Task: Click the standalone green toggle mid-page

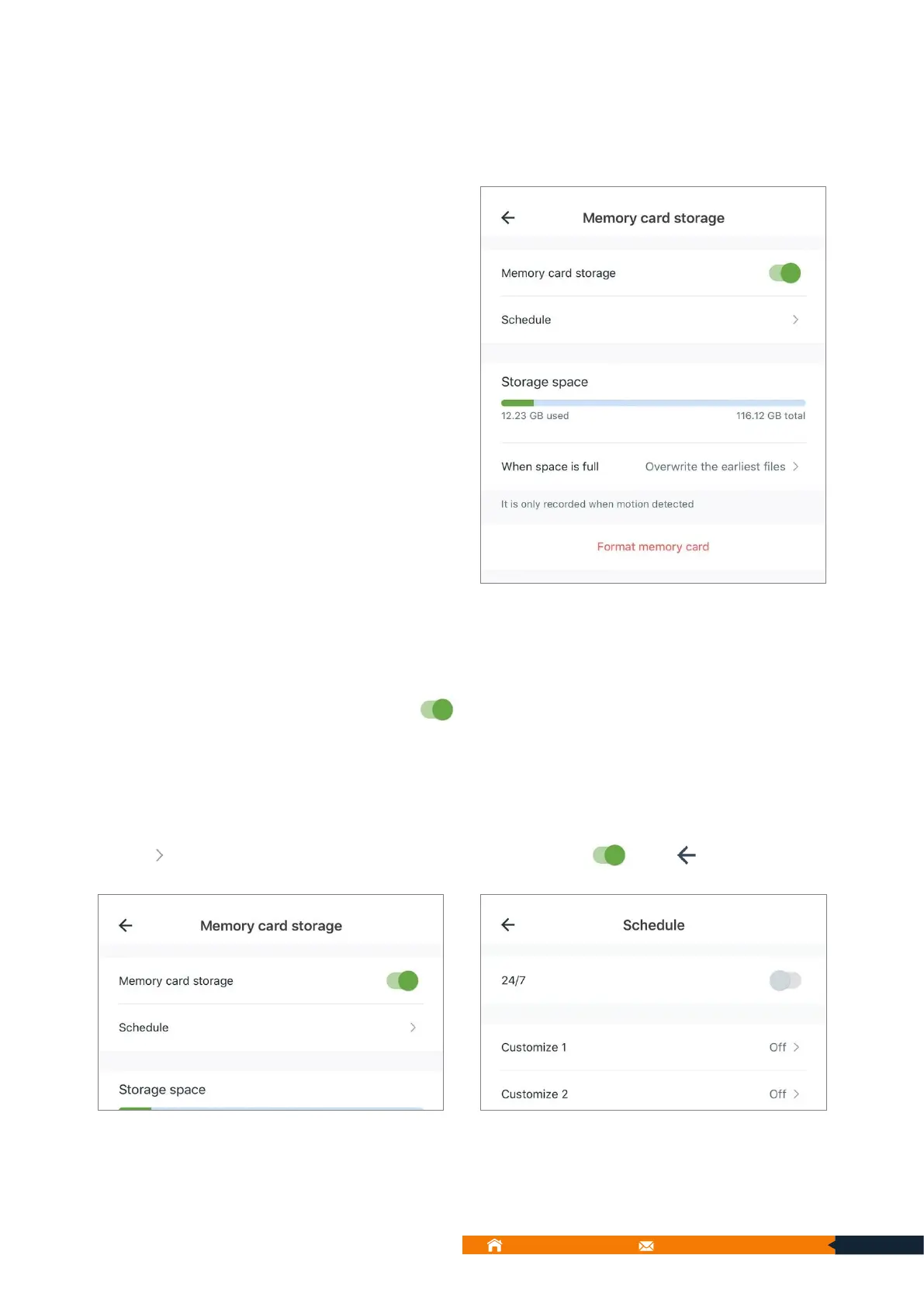Action: click(437, 709)
